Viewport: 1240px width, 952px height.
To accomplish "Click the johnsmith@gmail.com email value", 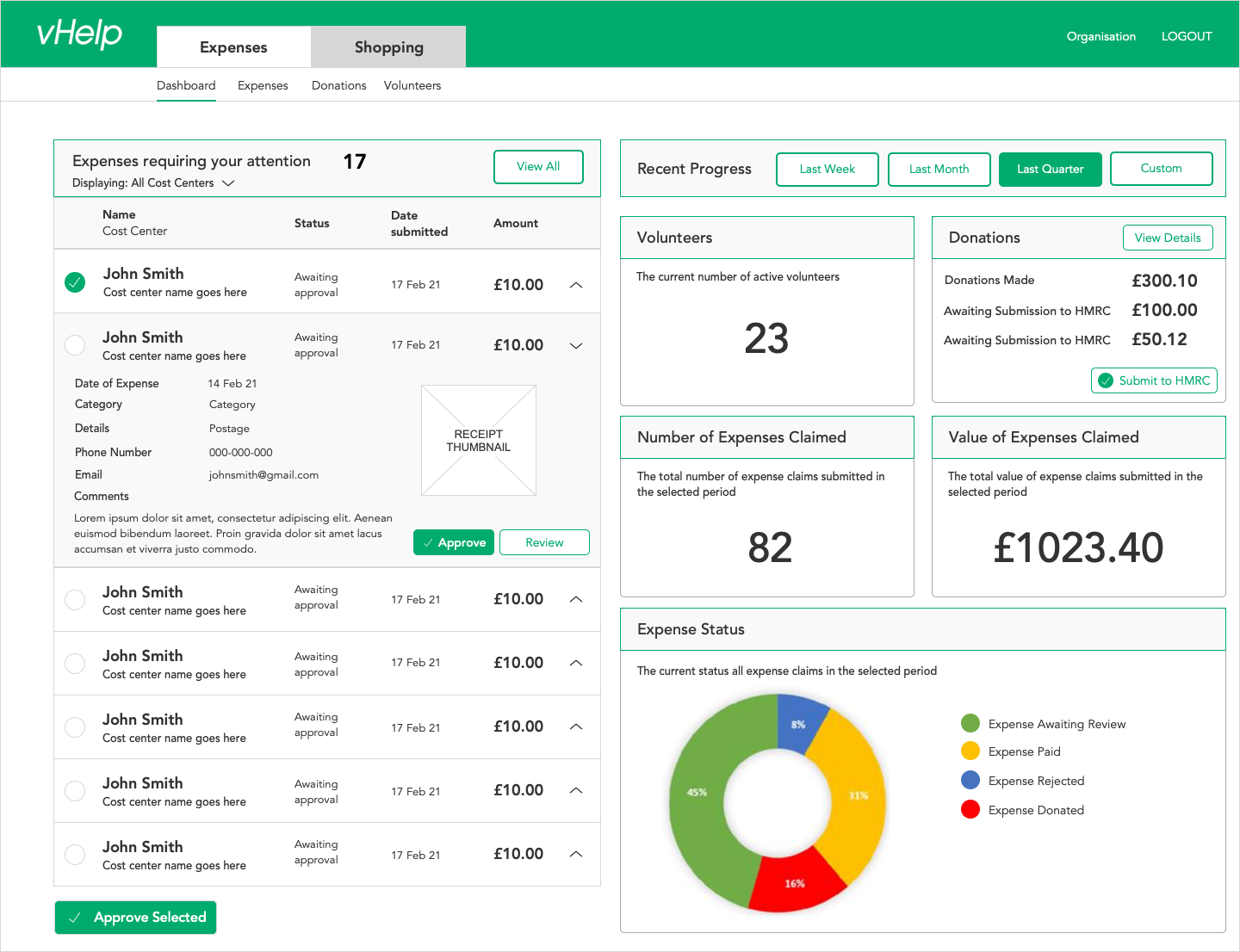I will [x=263, y=475].
